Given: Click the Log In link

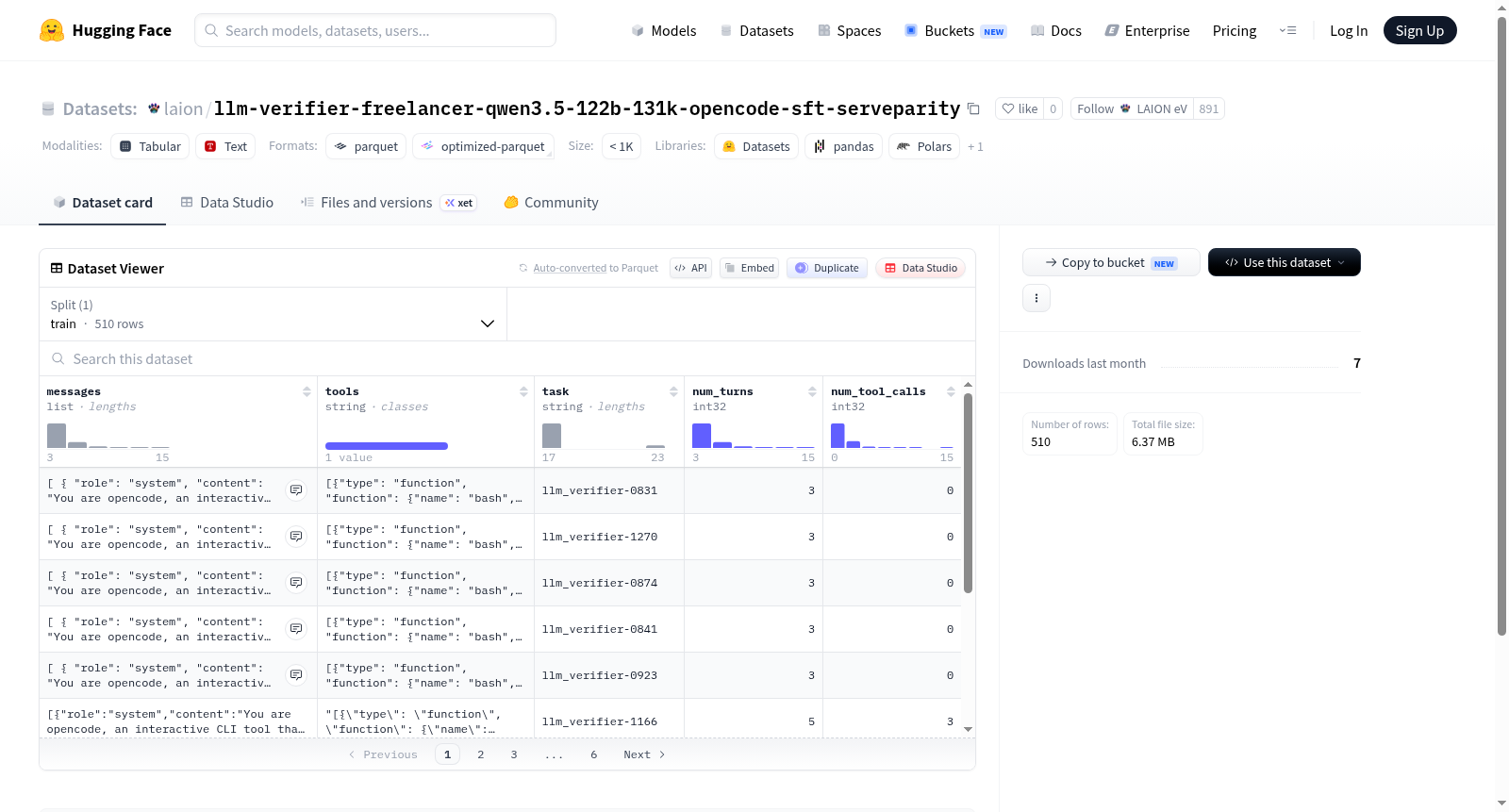Looking at the screenshot, I should click(x=1349, y=30).
